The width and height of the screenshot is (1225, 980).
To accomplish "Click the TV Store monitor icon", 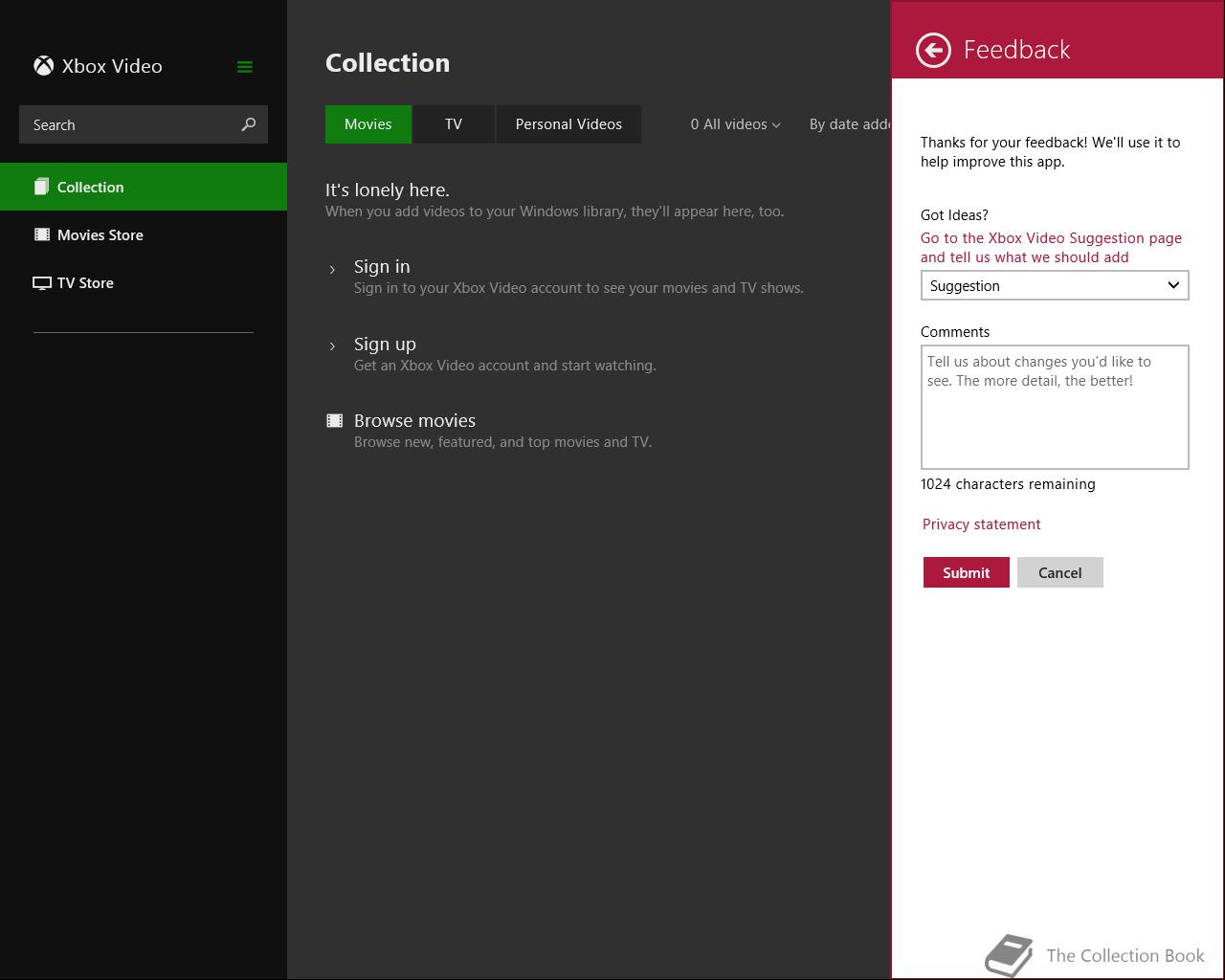I will tap(42, 283).
